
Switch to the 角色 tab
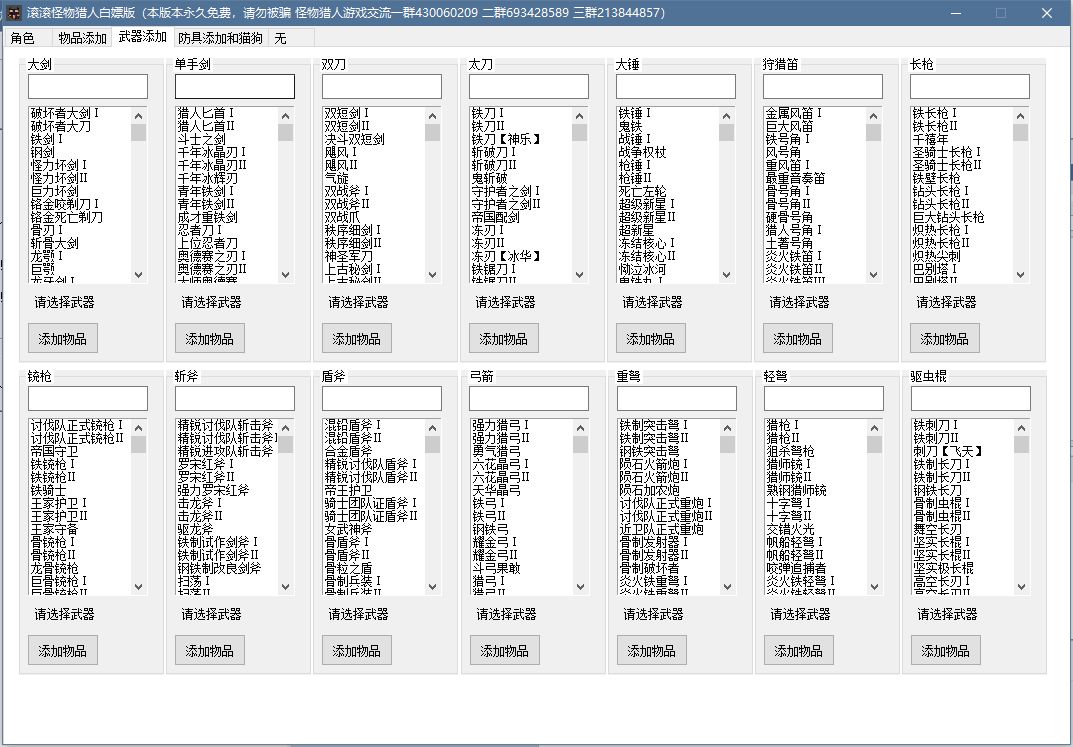click(x=23, y=38)
